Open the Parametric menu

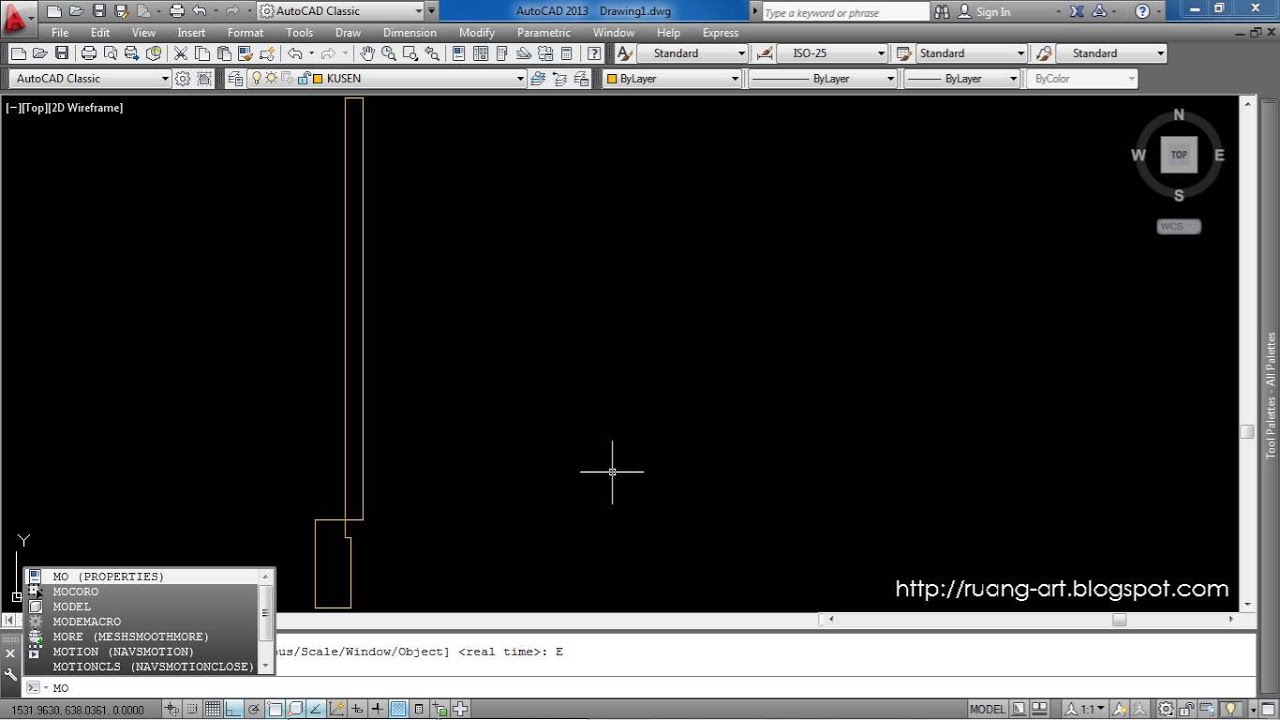pos(544,32)
